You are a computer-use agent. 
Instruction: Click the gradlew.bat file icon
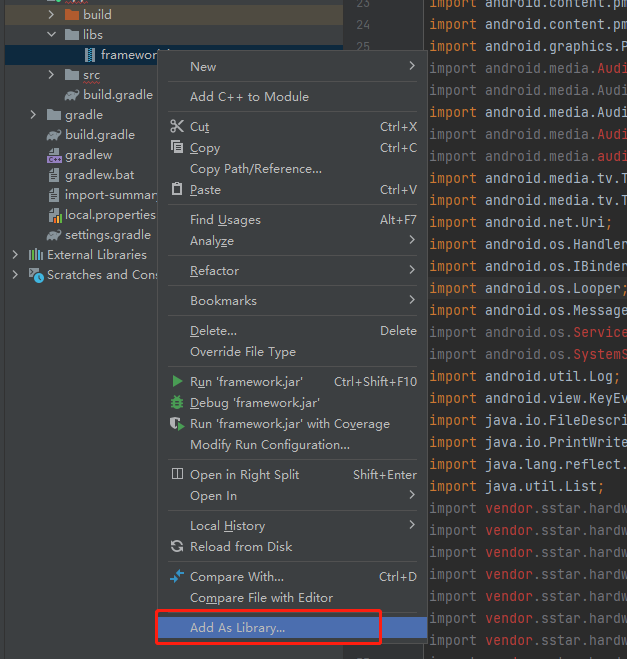54,175
